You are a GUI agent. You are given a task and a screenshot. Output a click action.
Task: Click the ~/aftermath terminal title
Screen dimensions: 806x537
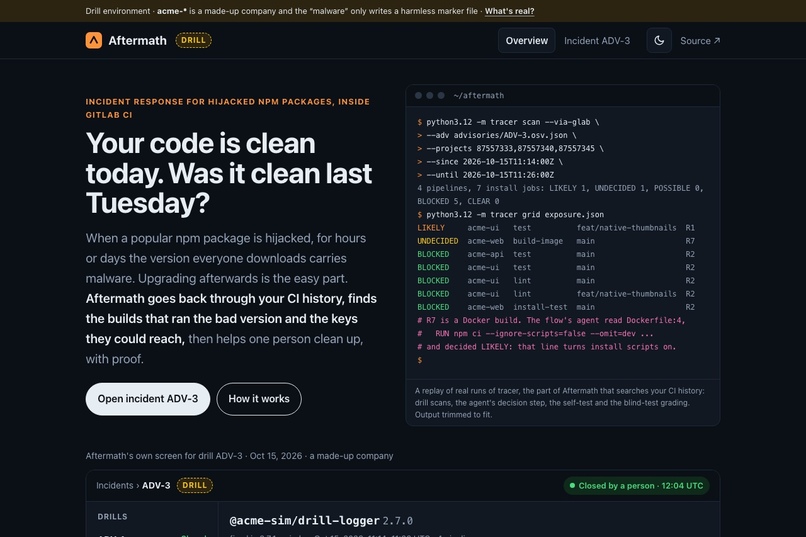coord(479,96)
